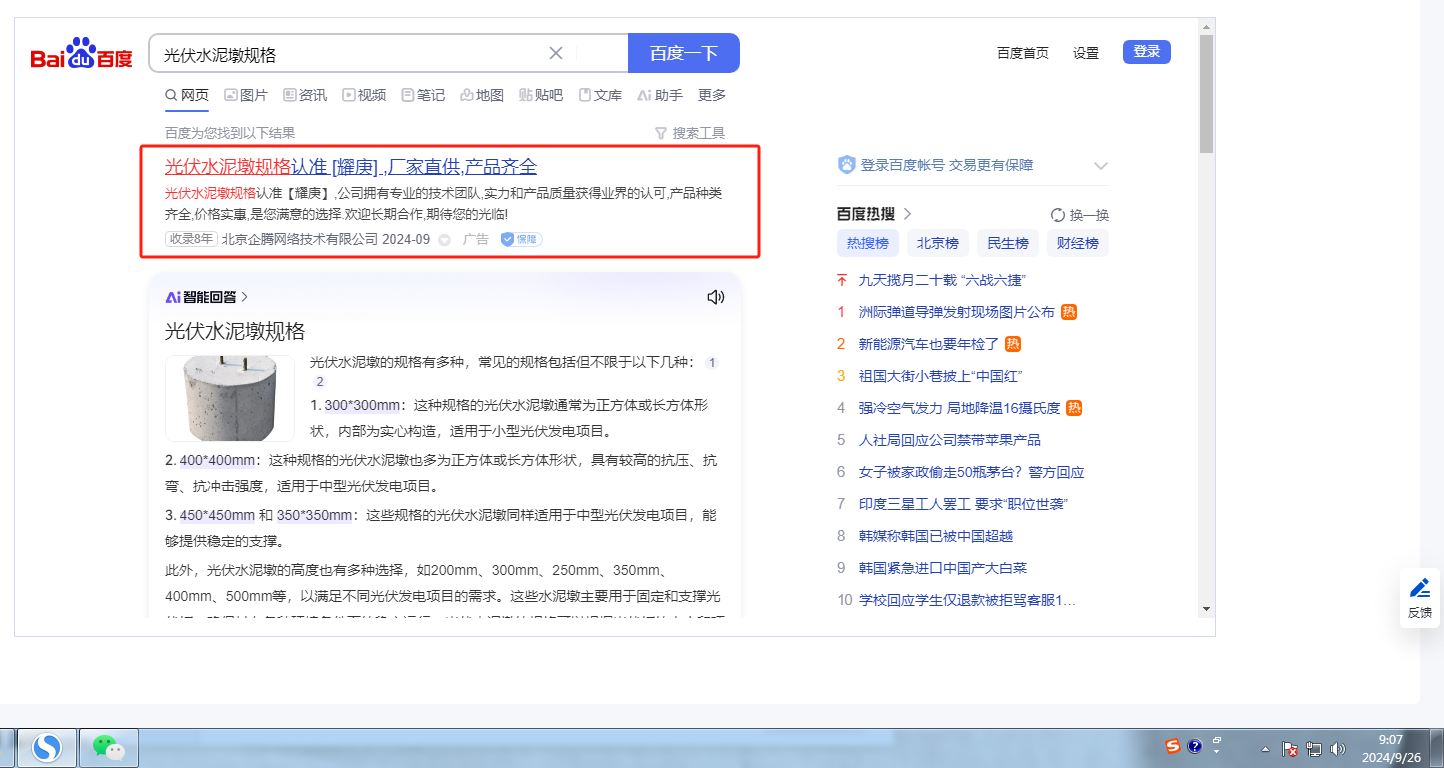This screenshot has height=768, width=1444.
Task: Open the 反馈 feedback pencil icon
Action: 1419,597
